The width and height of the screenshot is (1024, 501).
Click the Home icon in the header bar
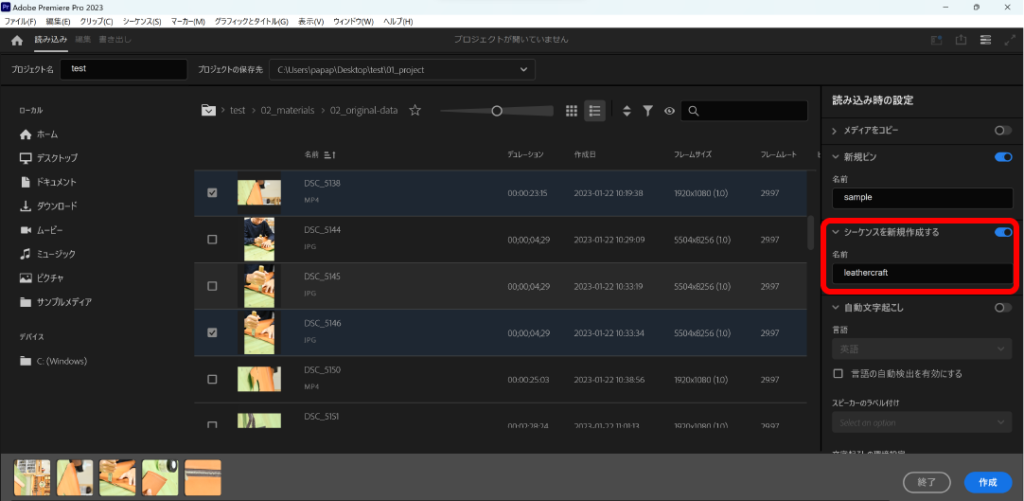point(16,40)
